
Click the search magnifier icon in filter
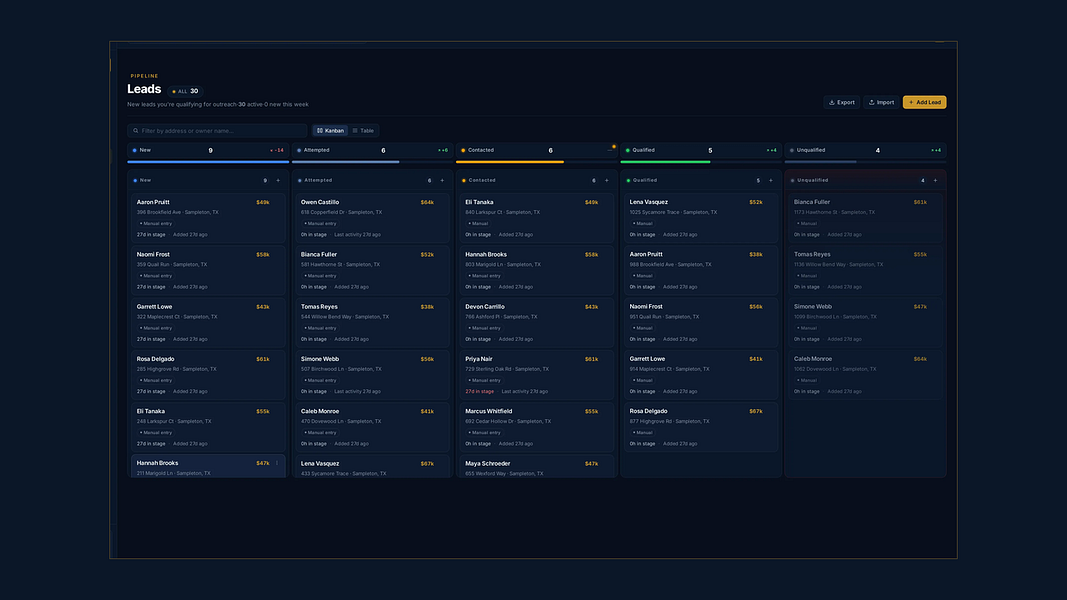136,131
